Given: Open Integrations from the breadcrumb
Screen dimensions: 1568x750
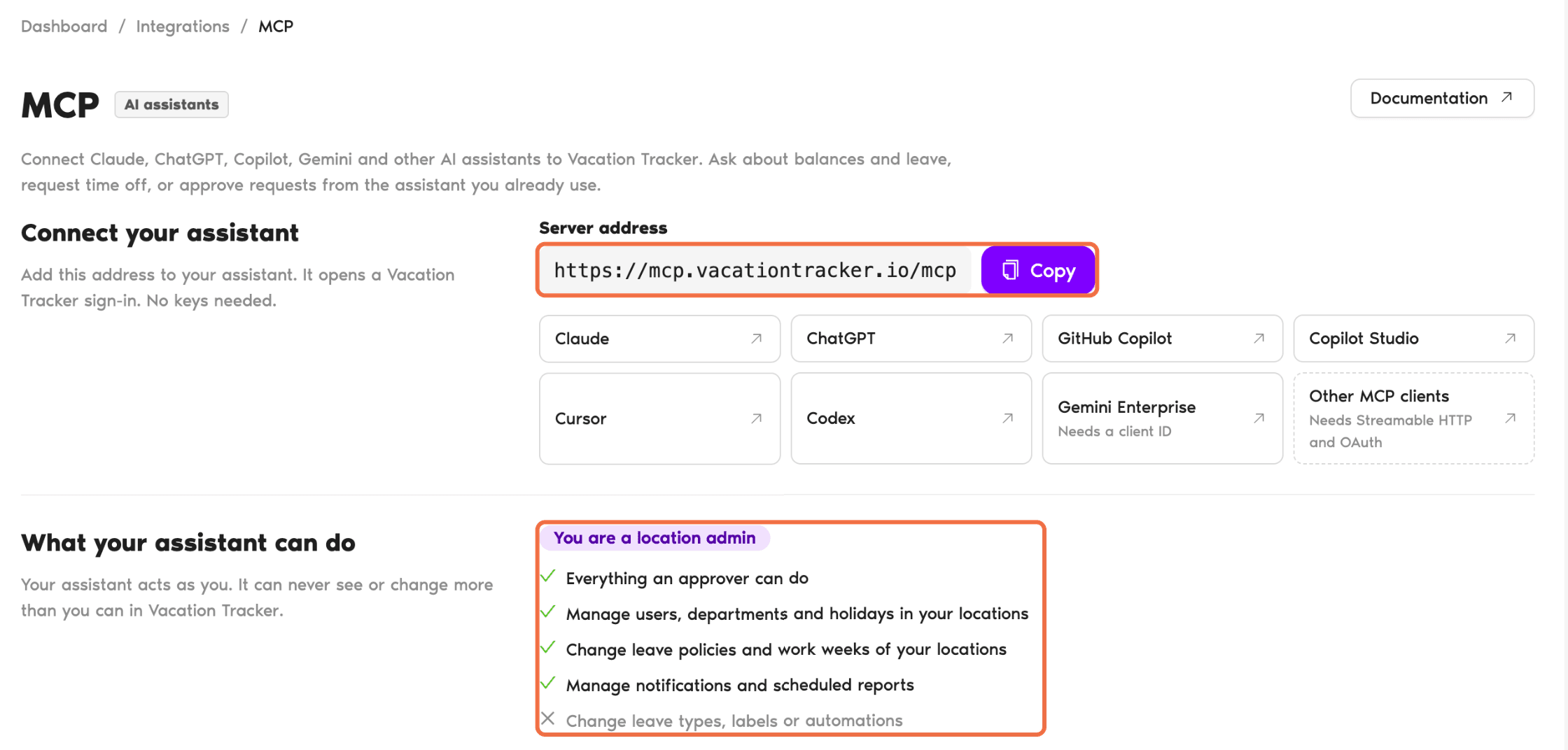Looking at the screenshot, I should pyautogui.click(x=183, y=27).
